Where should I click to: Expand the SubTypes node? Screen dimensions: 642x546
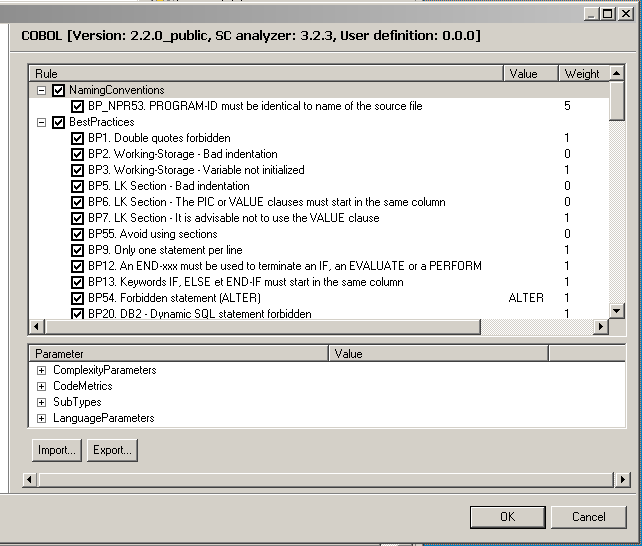[x=41, y=402]
